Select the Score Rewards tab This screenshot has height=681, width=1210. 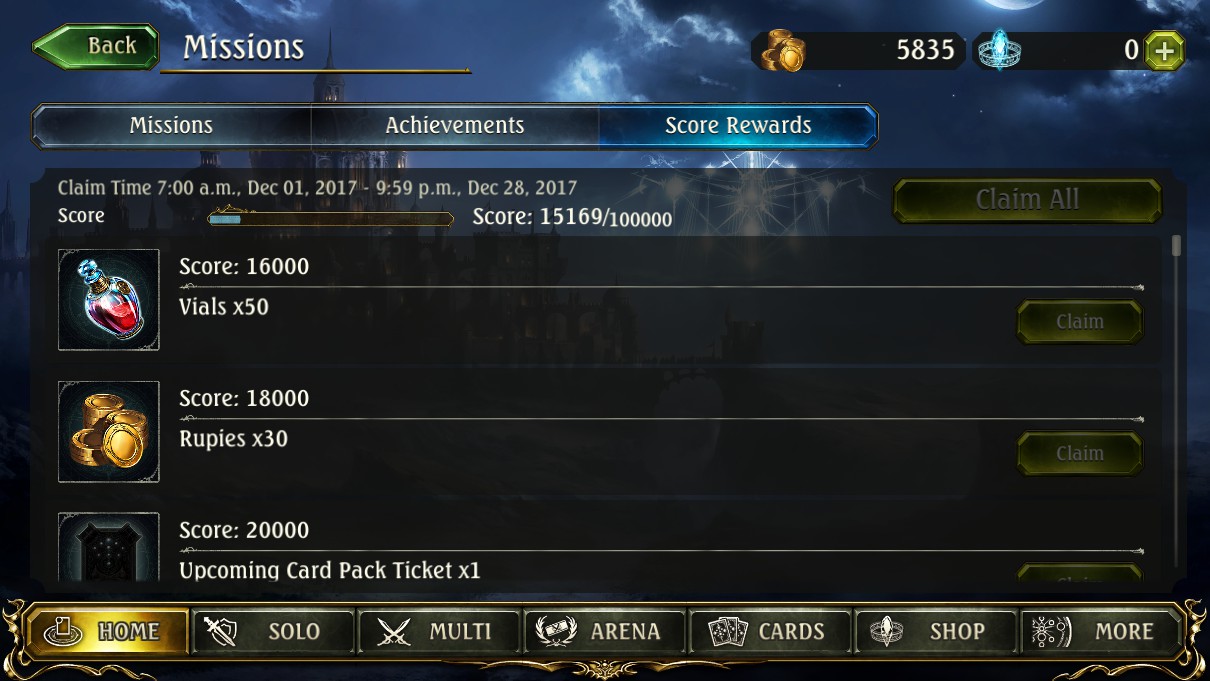coord(738,126)
